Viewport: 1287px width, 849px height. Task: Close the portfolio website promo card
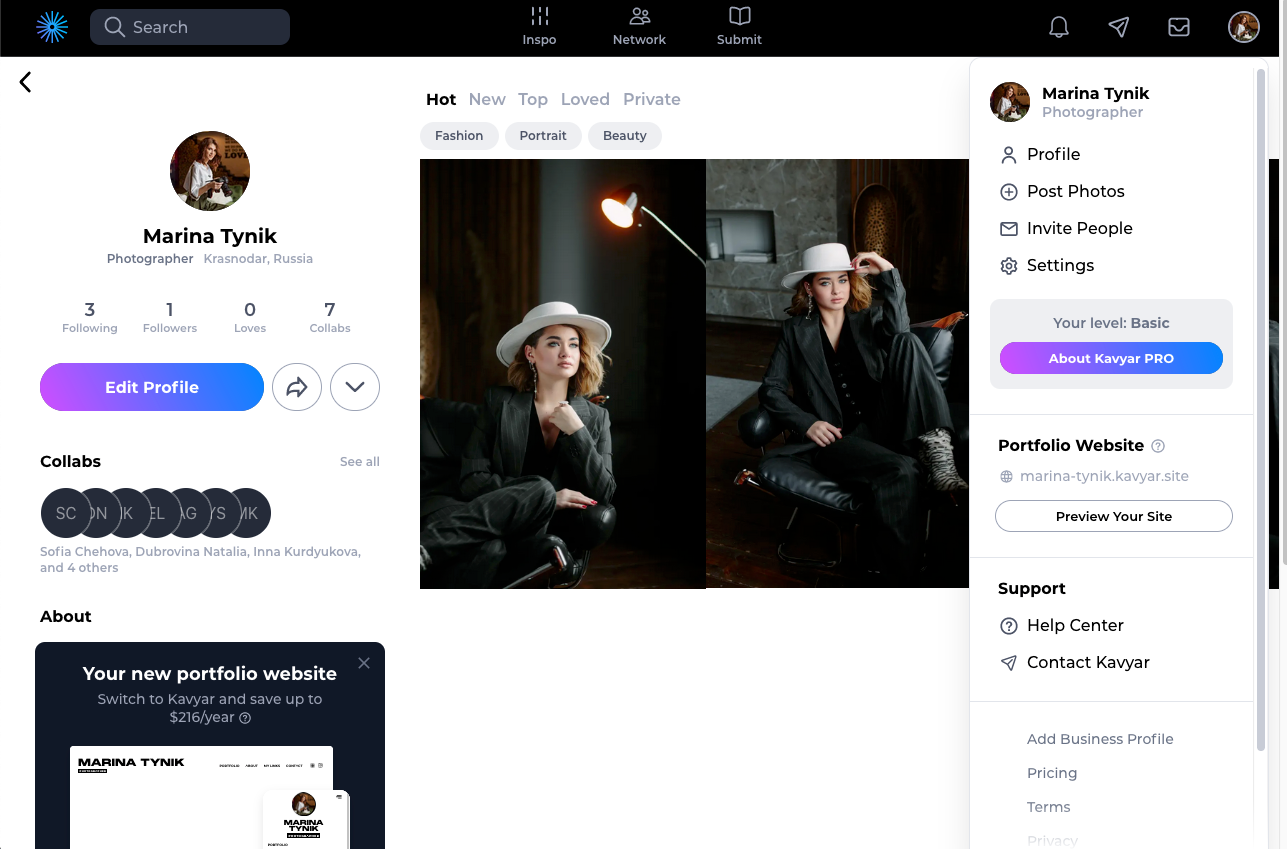(364, 663)
